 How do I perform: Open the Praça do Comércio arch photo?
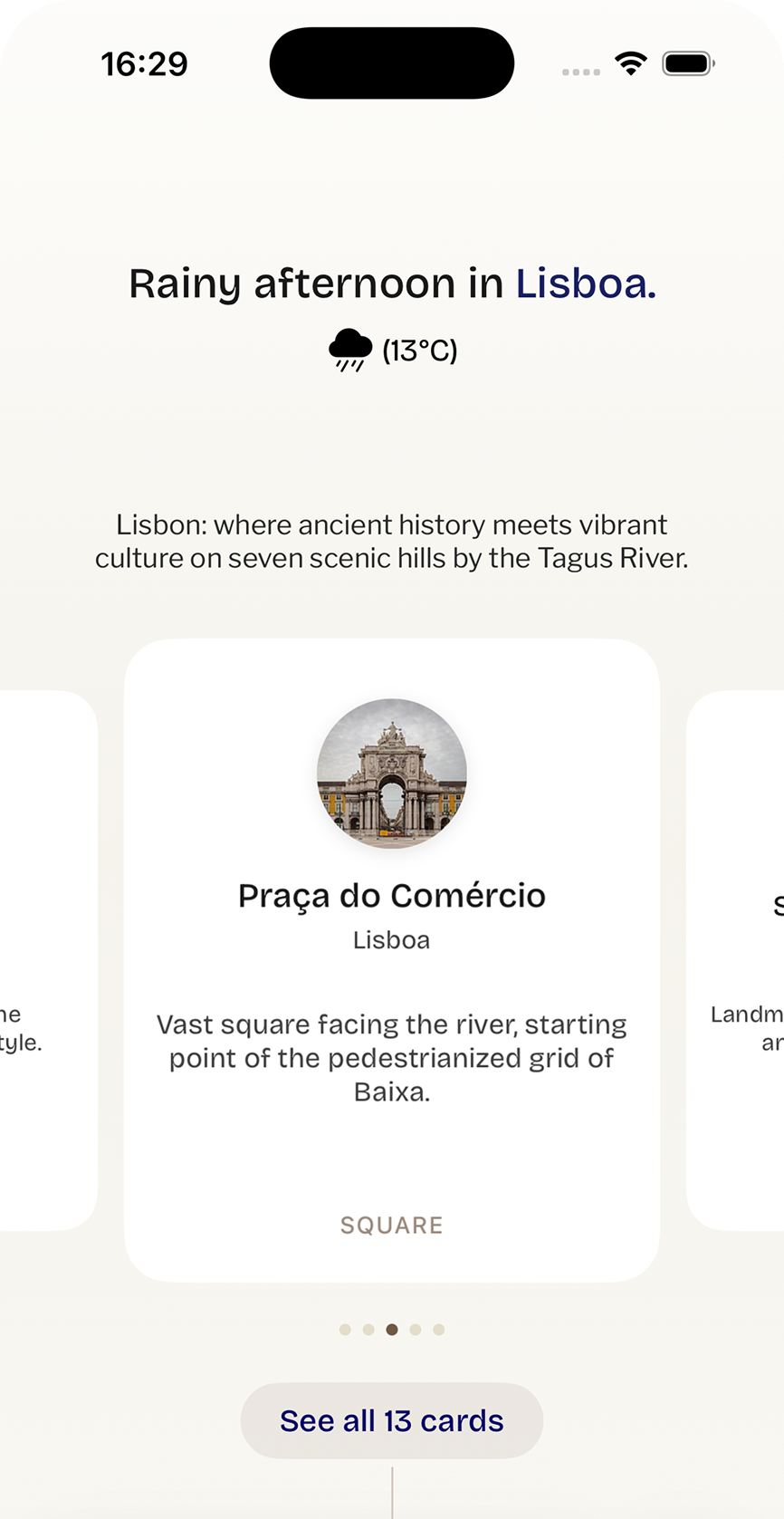[x=392, y=774]
